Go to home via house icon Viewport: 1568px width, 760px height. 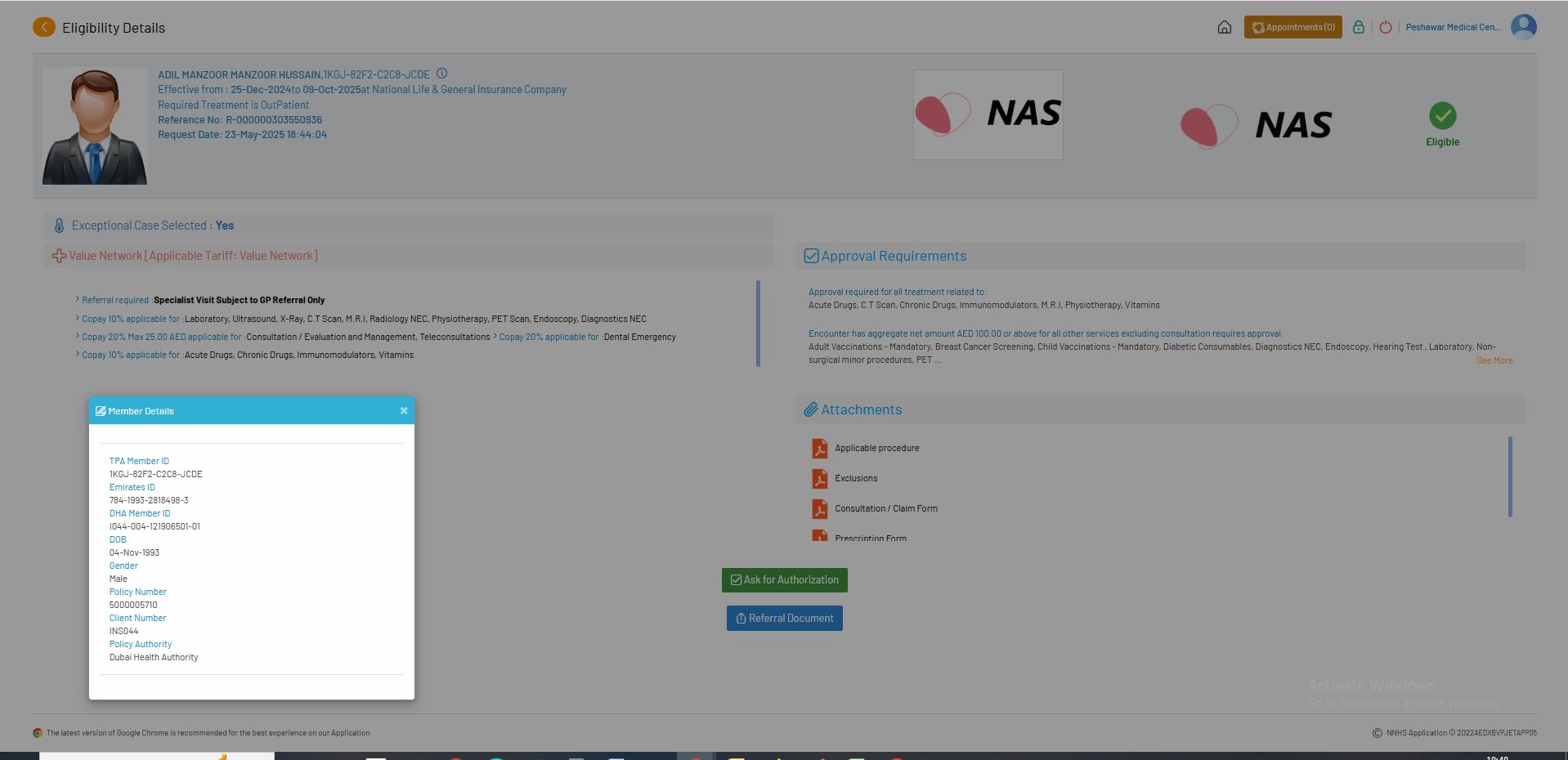coord(1224,28)
